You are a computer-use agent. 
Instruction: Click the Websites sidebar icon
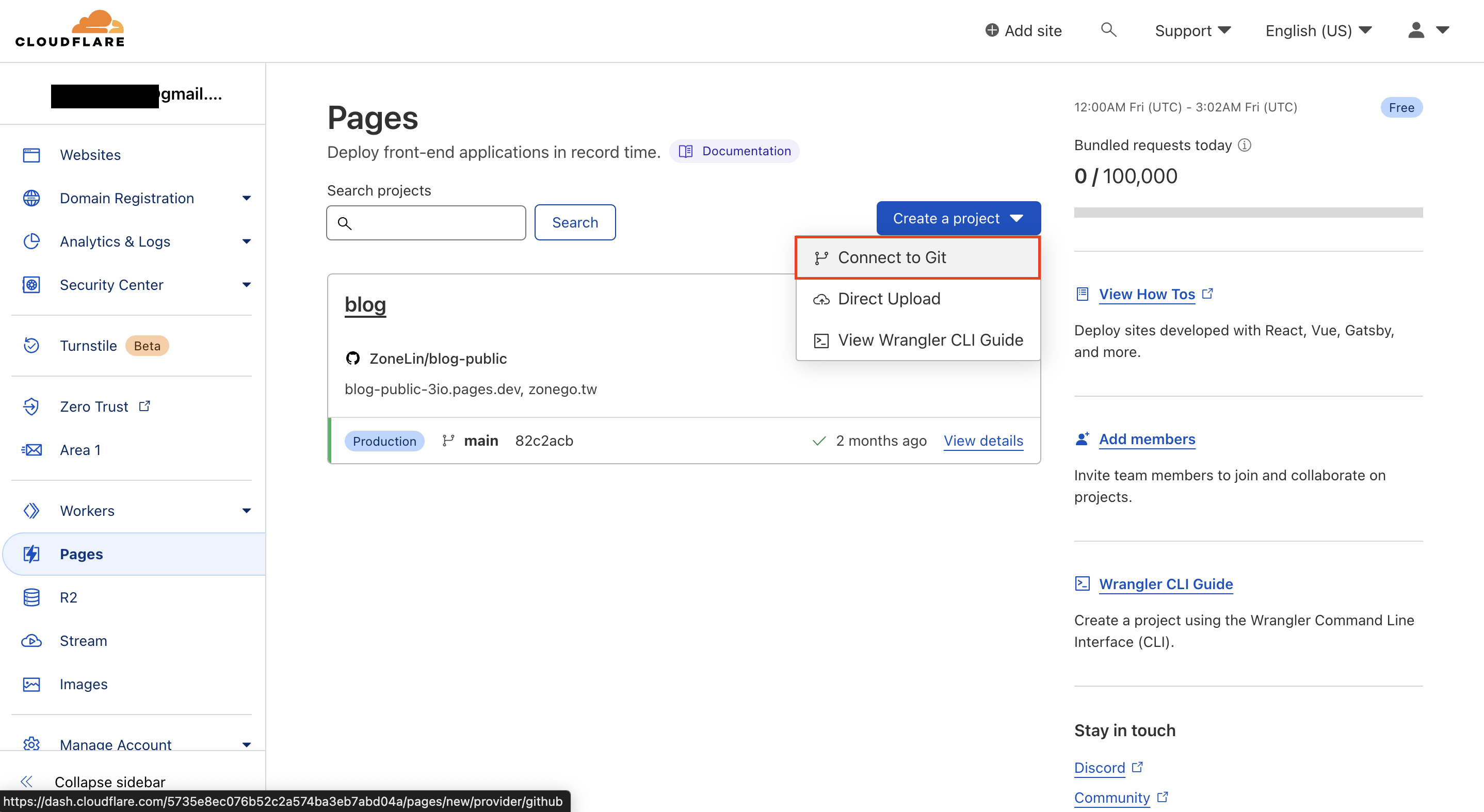31,155
